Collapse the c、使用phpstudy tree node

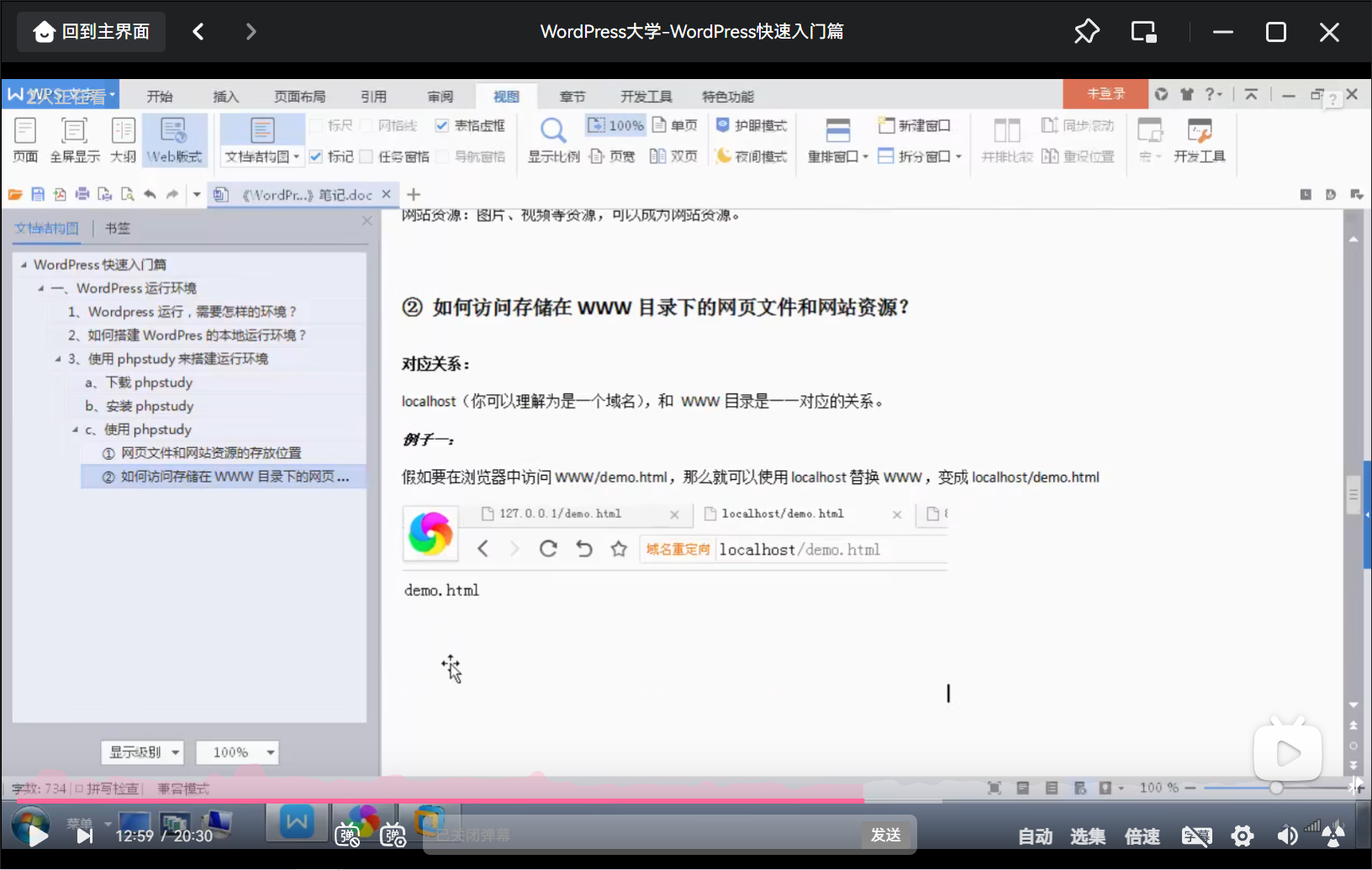click(75, 430)
